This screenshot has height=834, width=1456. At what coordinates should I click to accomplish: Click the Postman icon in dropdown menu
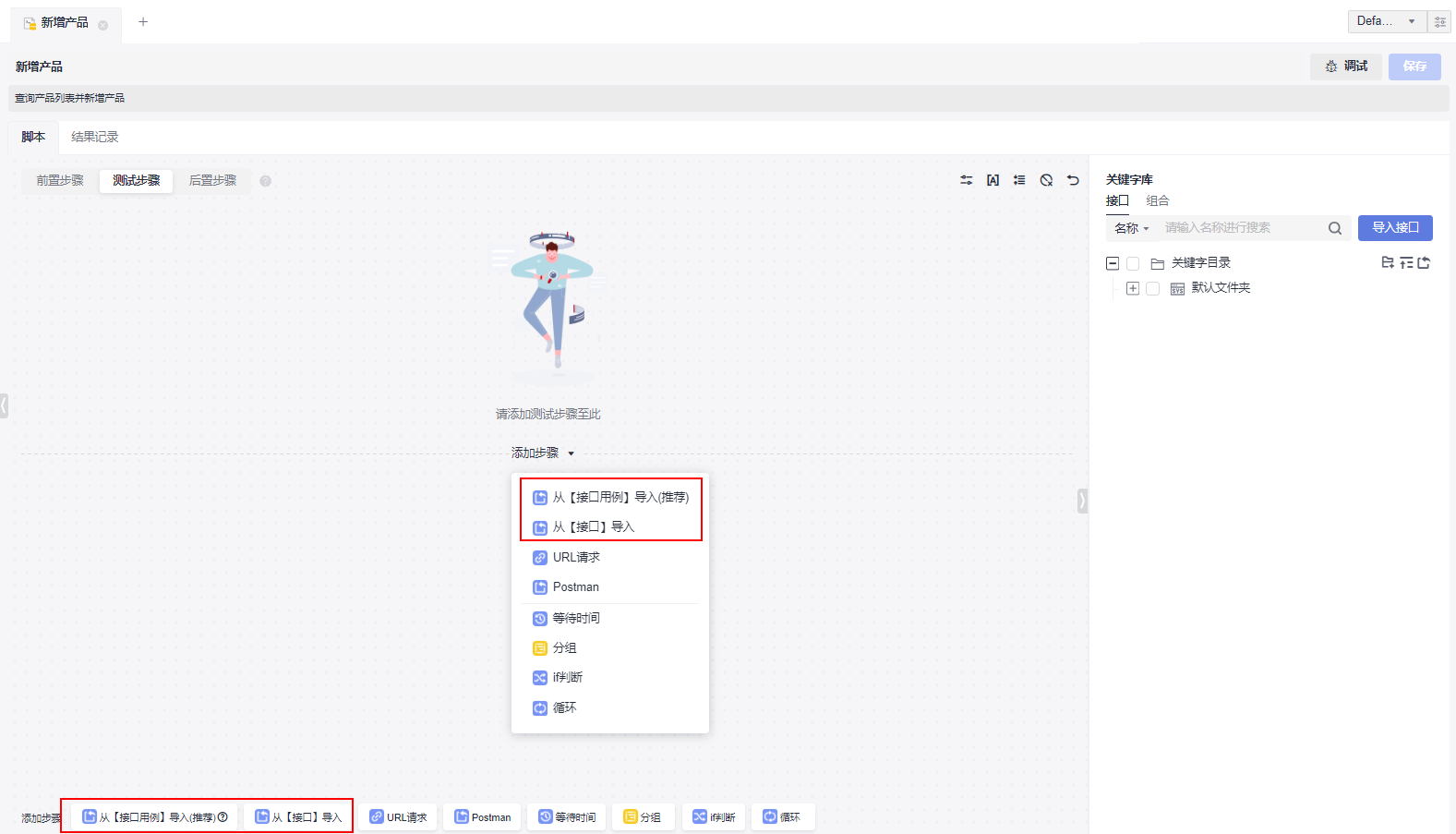coord(540,587)
